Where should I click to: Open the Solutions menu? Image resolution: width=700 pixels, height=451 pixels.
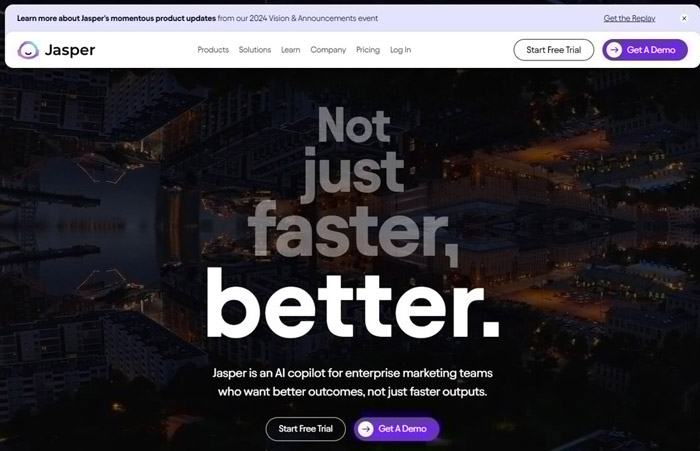254,50
